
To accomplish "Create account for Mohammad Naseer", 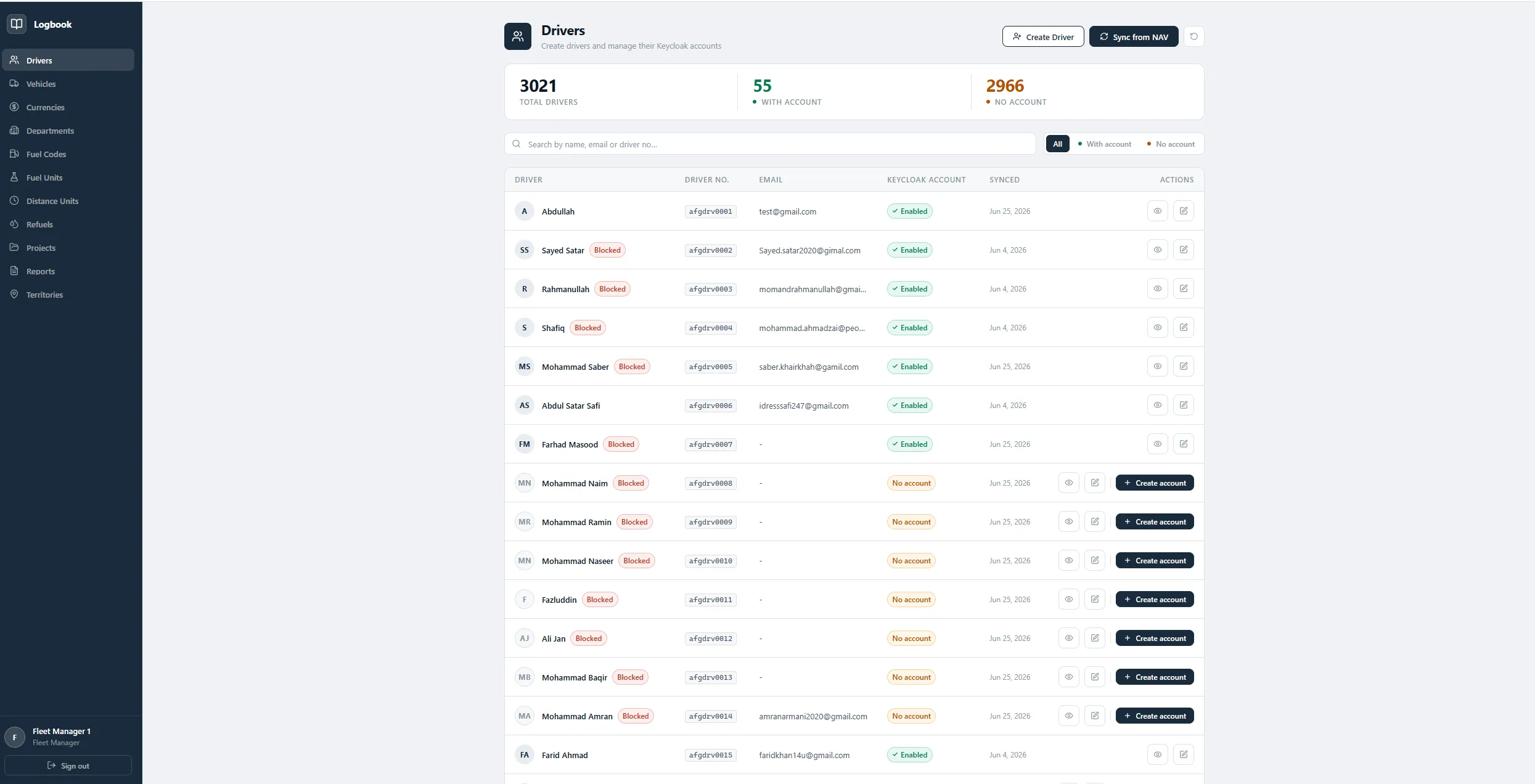I will click(1154, 560).
